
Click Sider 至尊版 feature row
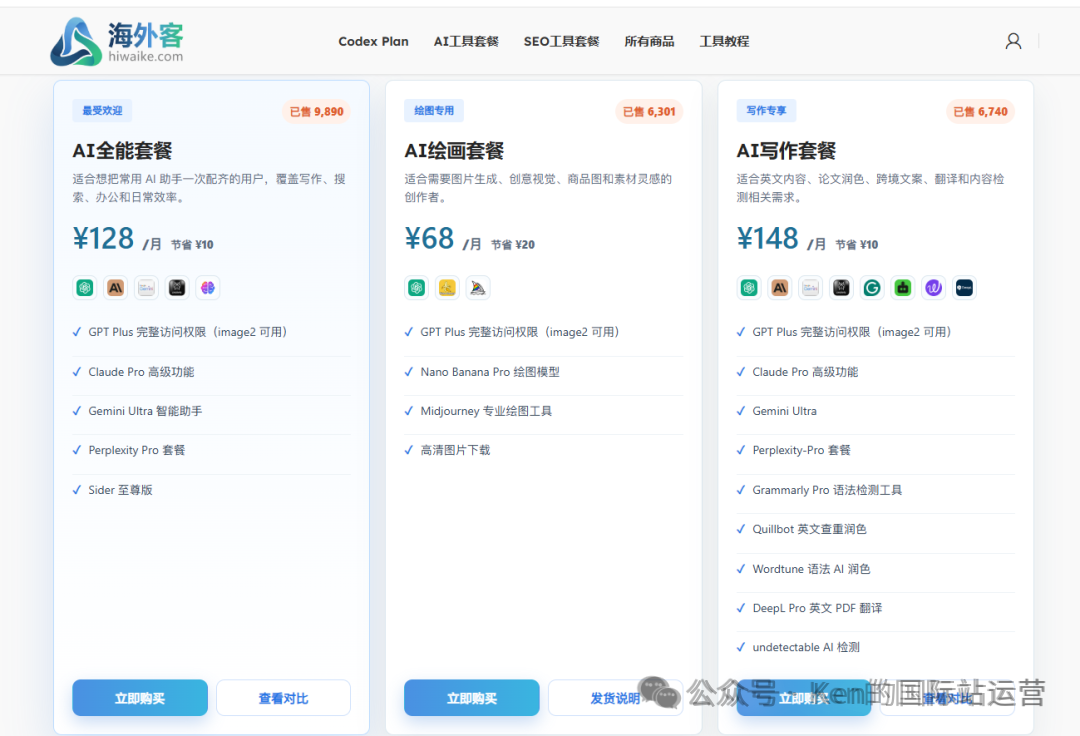(x=211, y=490)
